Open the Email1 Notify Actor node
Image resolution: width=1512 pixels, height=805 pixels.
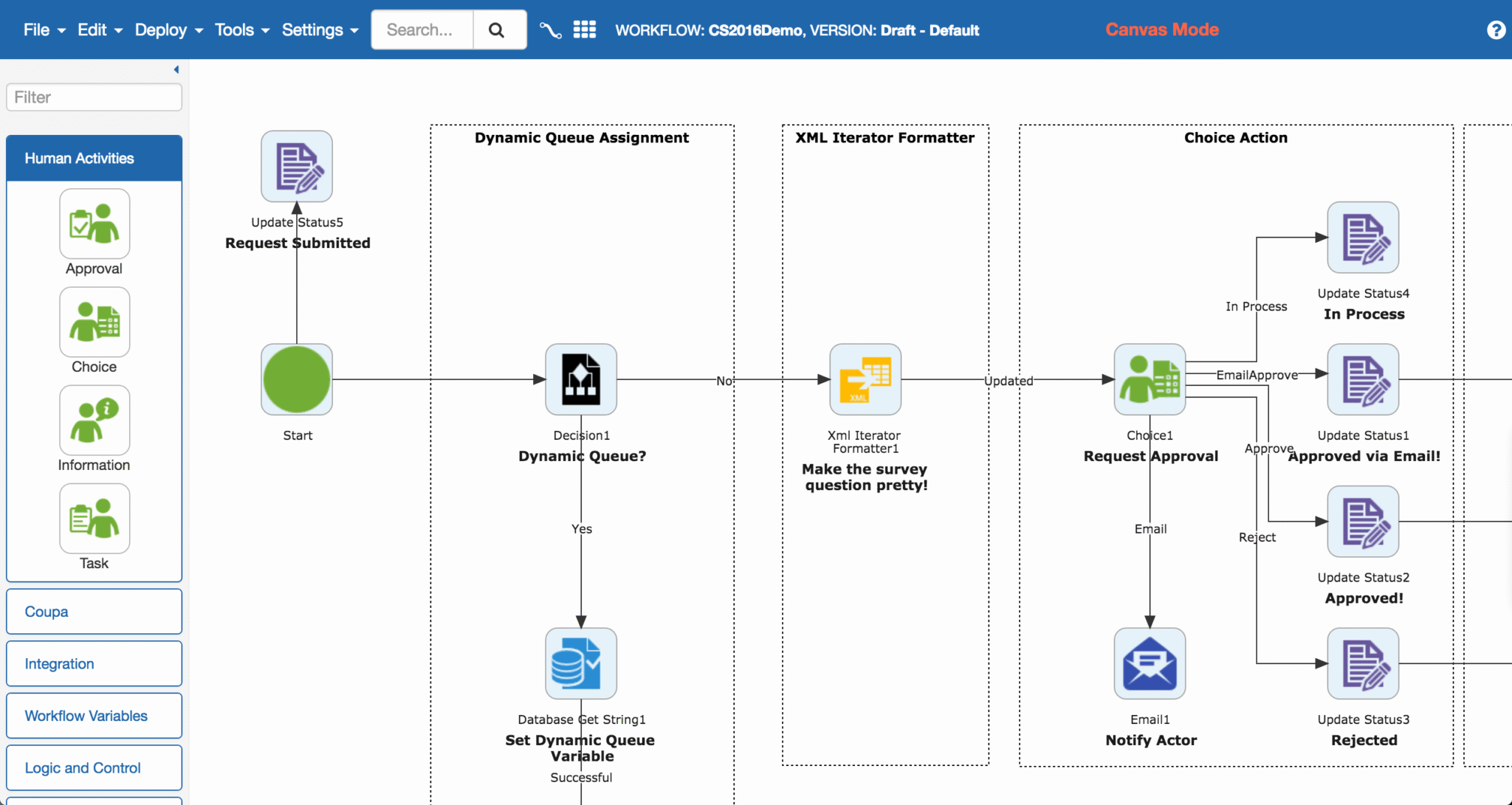(x=1150, y=663)
